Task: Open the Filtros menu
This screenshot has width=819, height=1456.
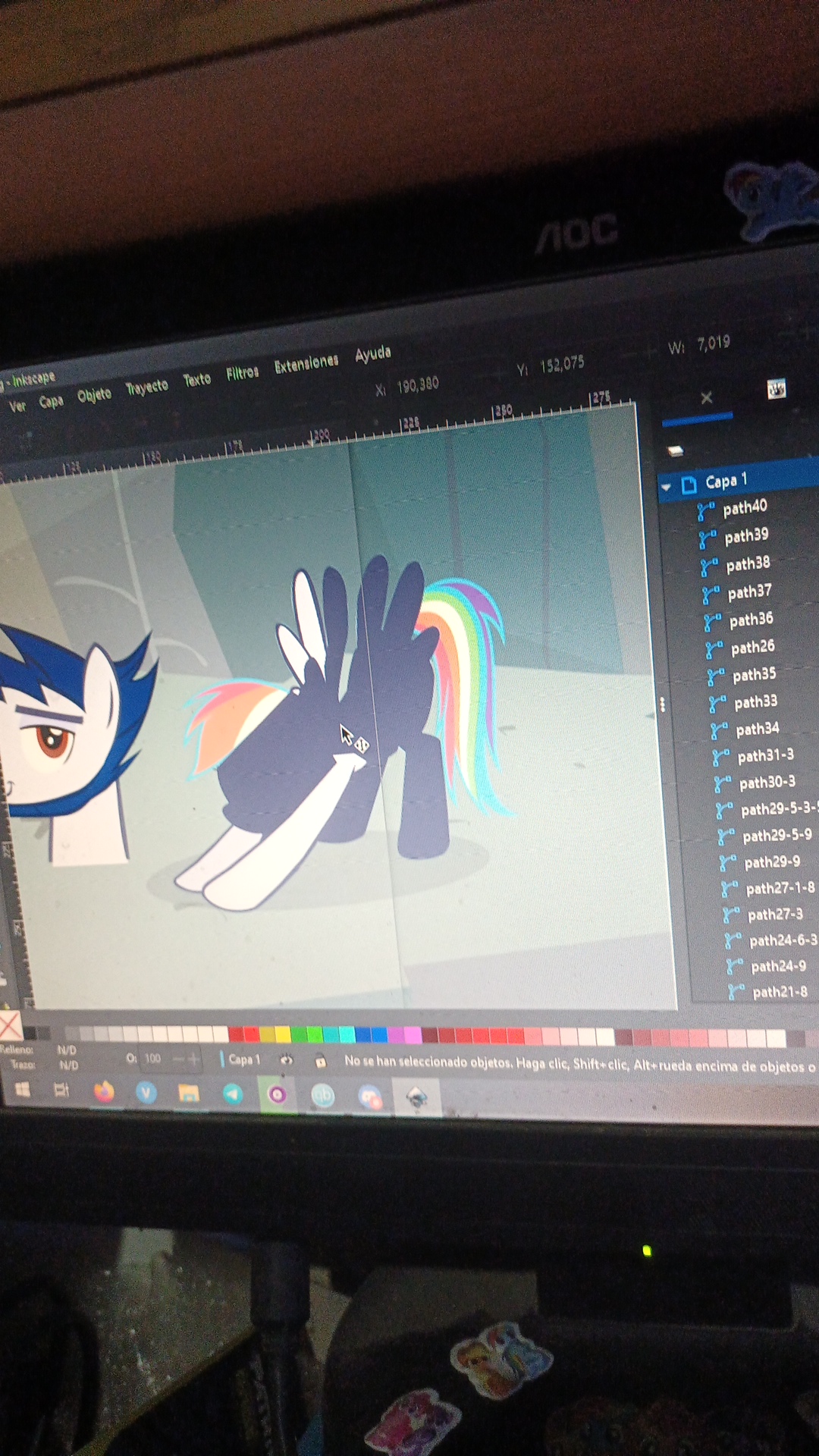Action: click(243, 372)
